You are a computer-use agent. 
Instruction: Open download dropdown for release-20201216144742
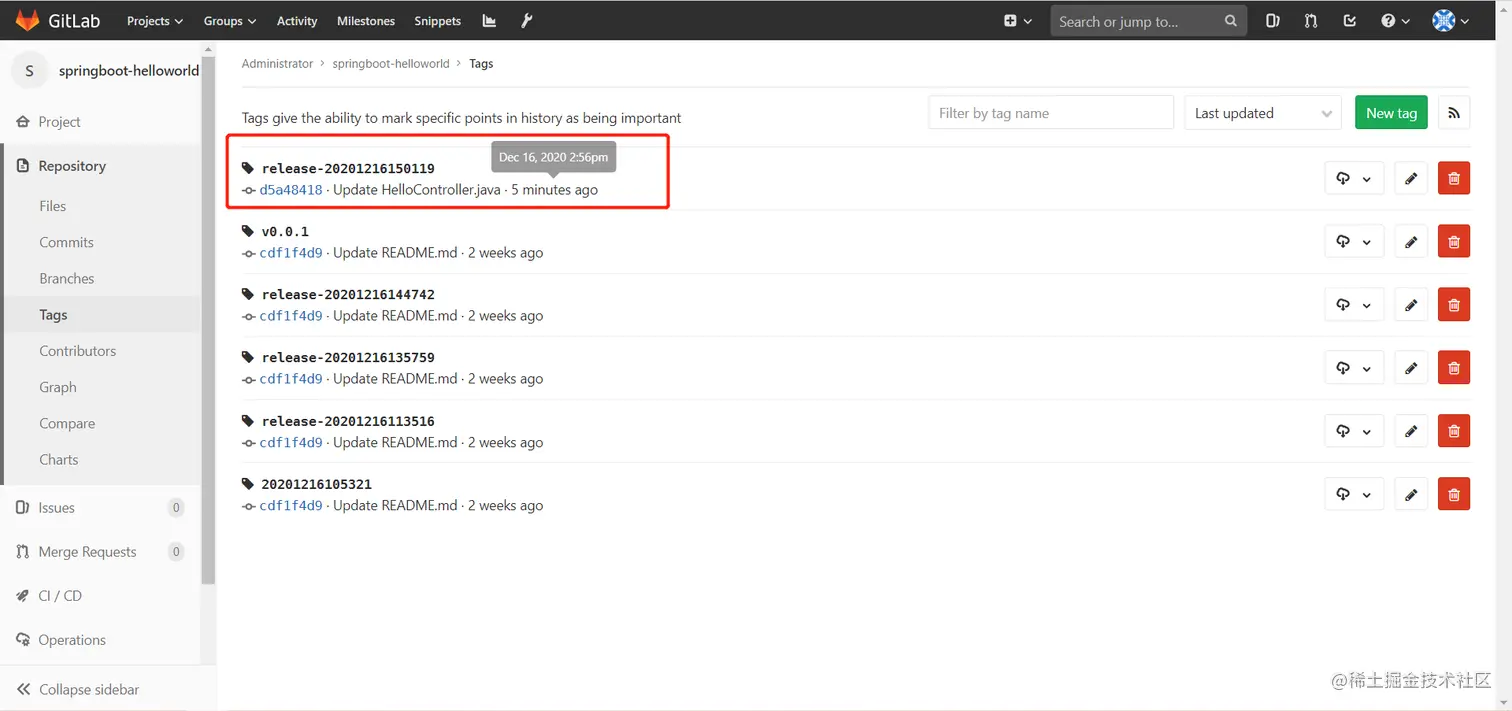(1354, 305)
